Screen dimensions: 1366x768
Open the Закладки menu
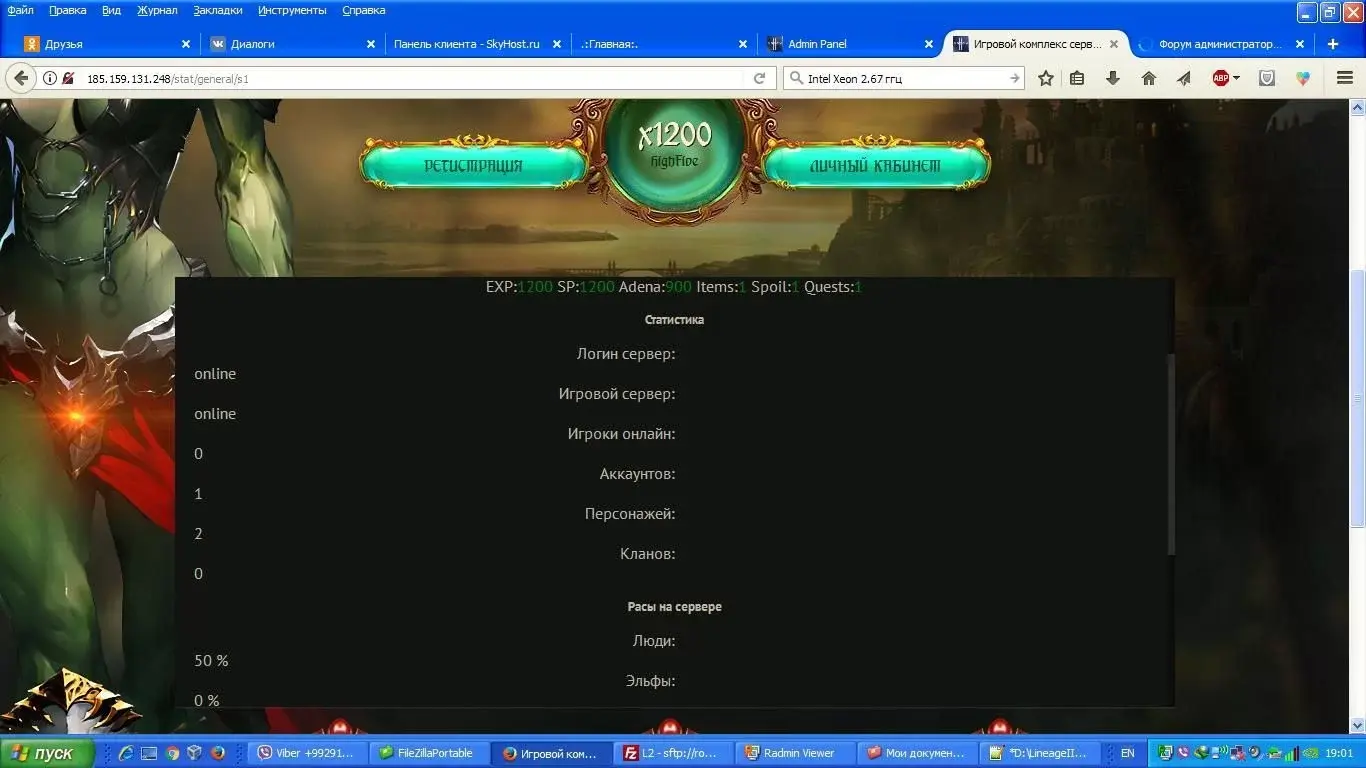217,10
